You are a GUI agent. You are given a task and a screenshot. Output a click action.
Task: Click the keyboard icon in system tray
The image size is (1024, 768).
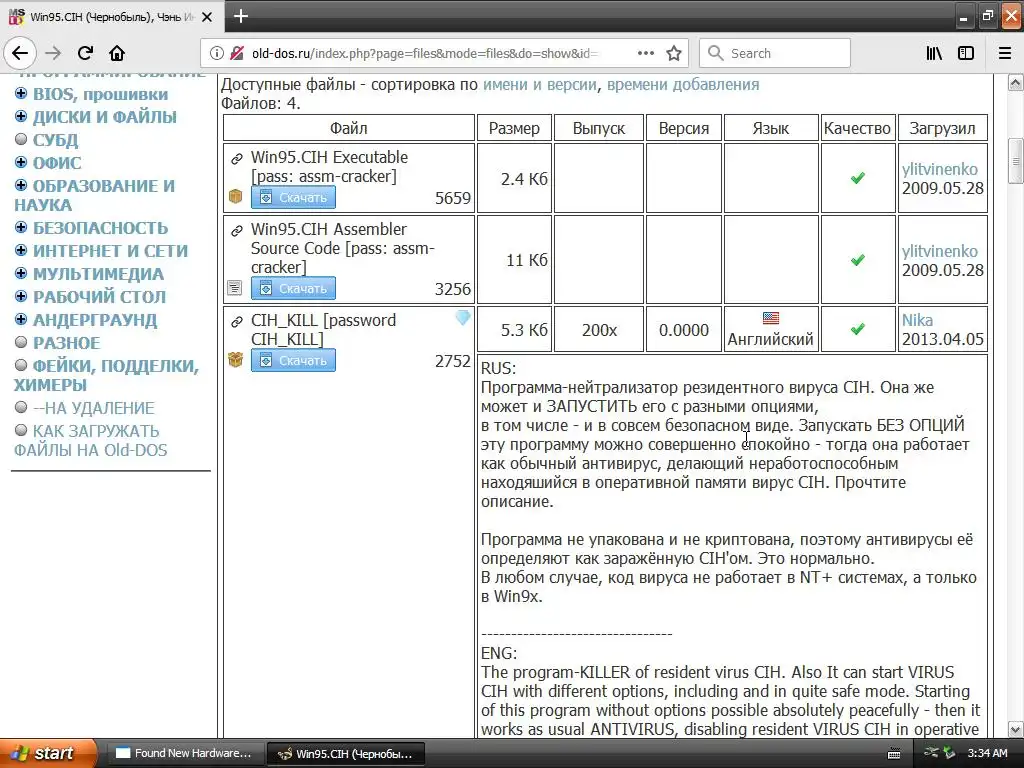point(894,754)
